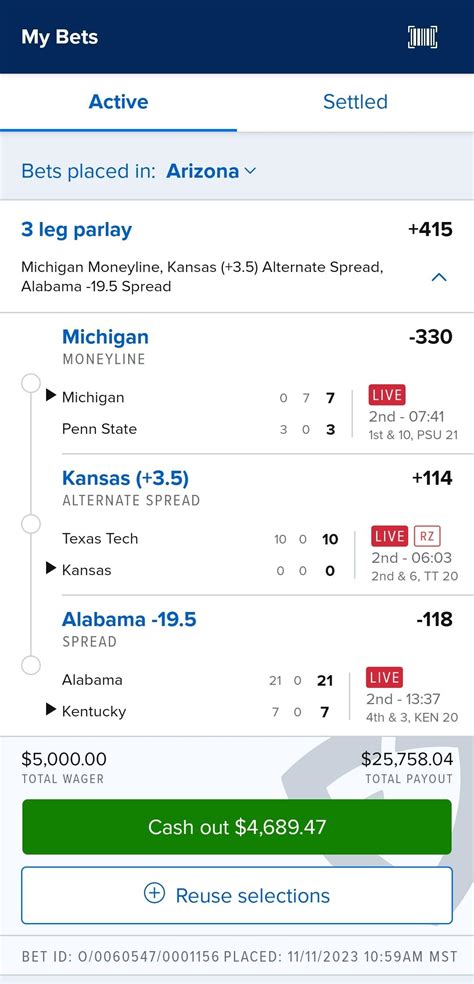Click the Kansas leg status circle
474x984 pixels.
(31, 524)
